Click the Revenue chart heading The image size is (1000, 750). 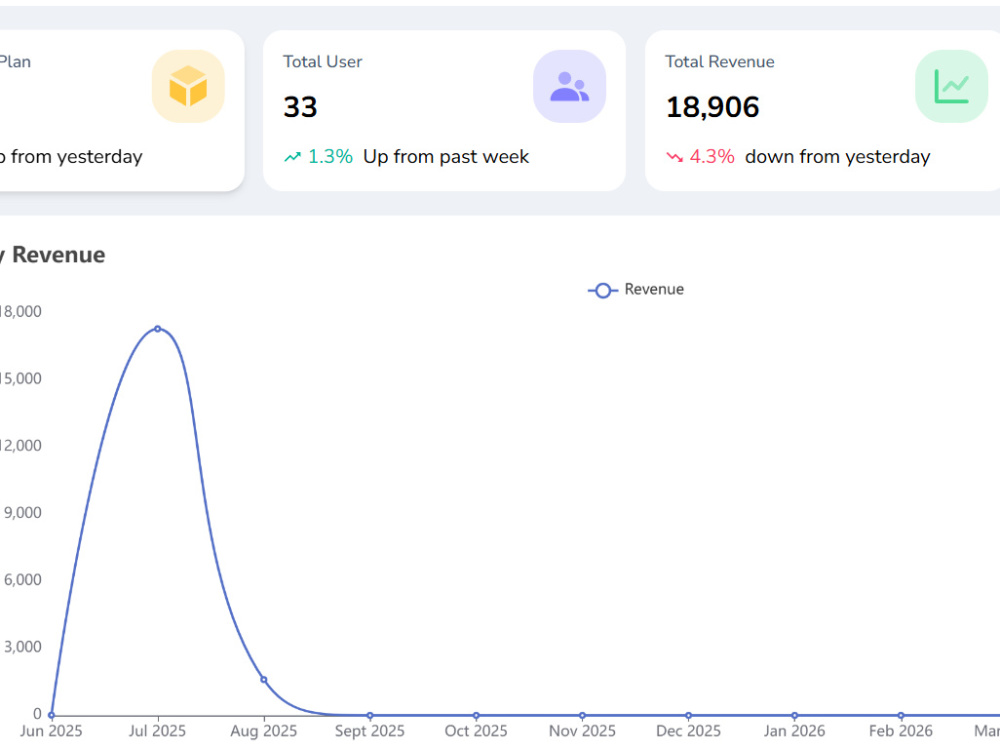coord(54,255)
